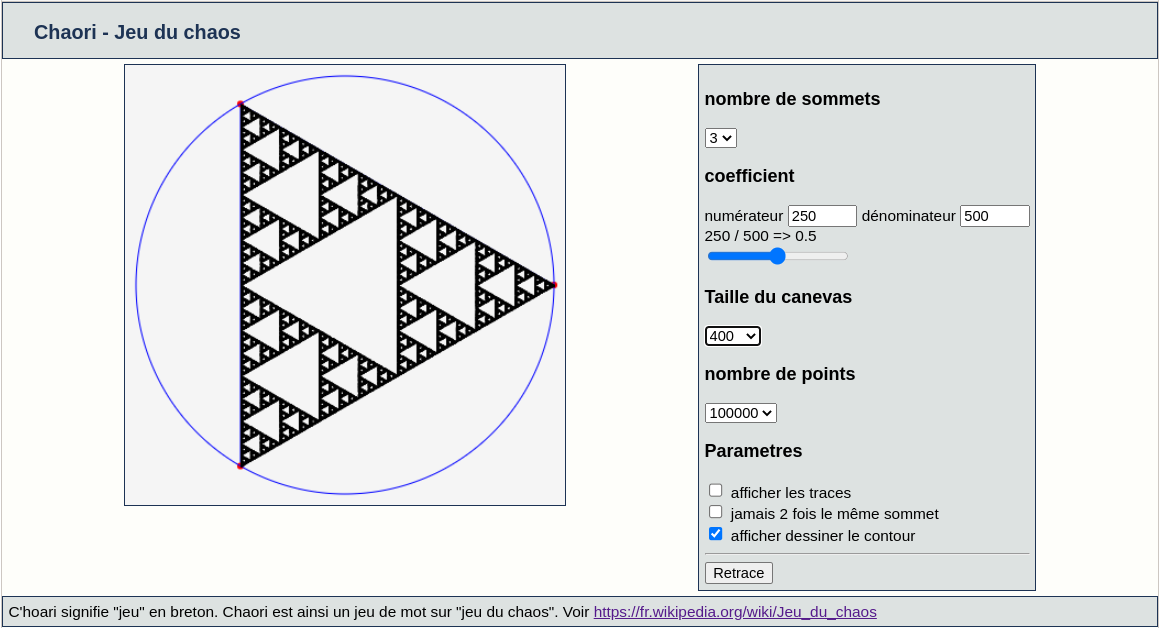The height and width of the screenshot is (628, 1160).
Task: Focus the dénominateur input field
Action: point(994,216)
